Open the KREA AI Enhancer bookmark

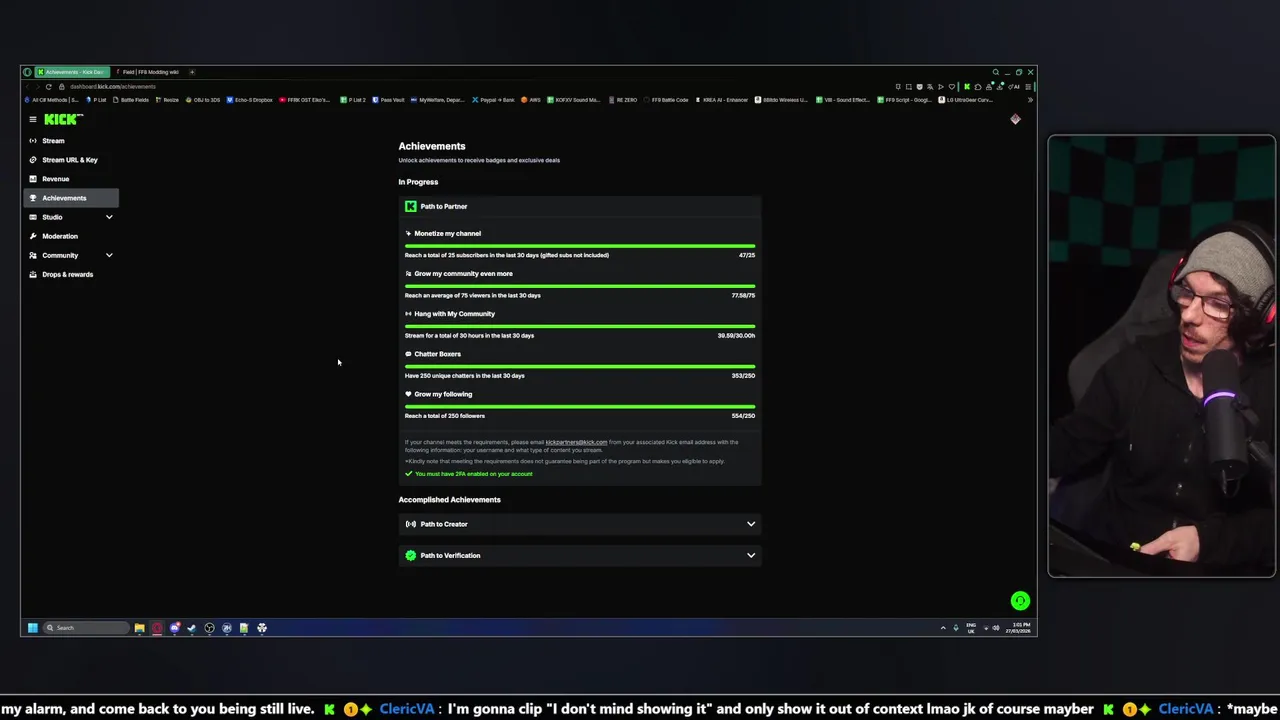pyautogui.click(x=722, y=100)
